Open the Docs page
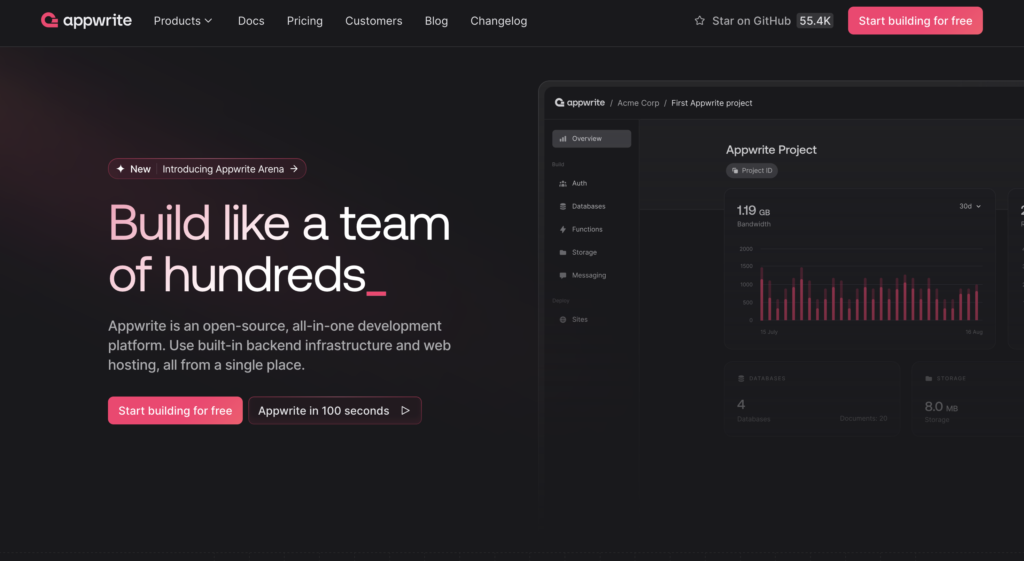The image size is (1024, 561). pyautogui.click(x=251, y=21)
